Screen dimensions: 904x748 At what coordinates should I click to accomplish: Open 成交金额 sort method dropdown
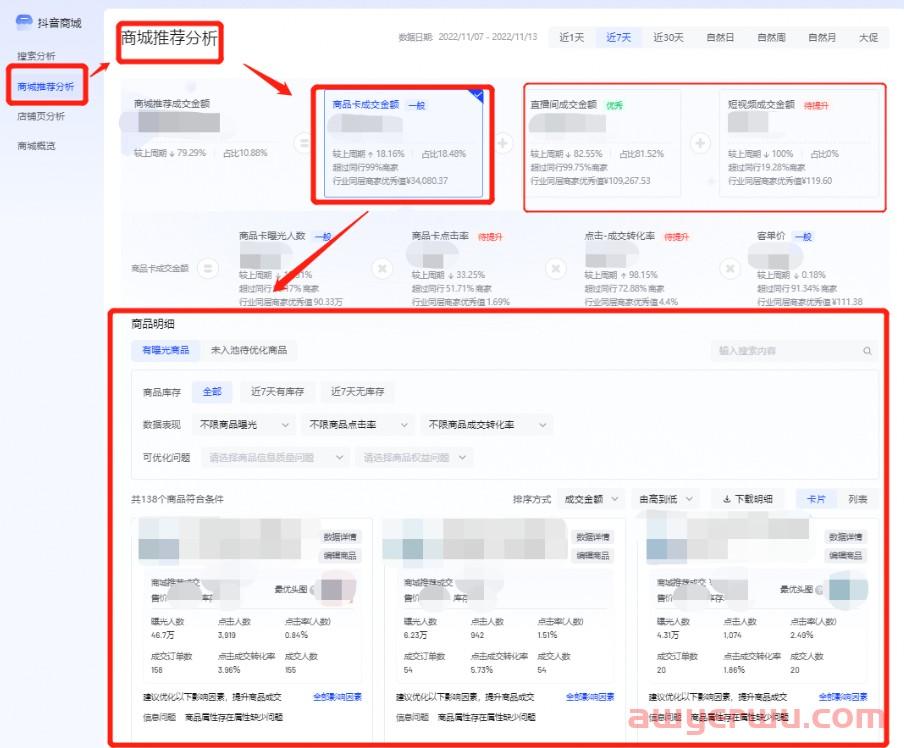(x=591, y=499)
